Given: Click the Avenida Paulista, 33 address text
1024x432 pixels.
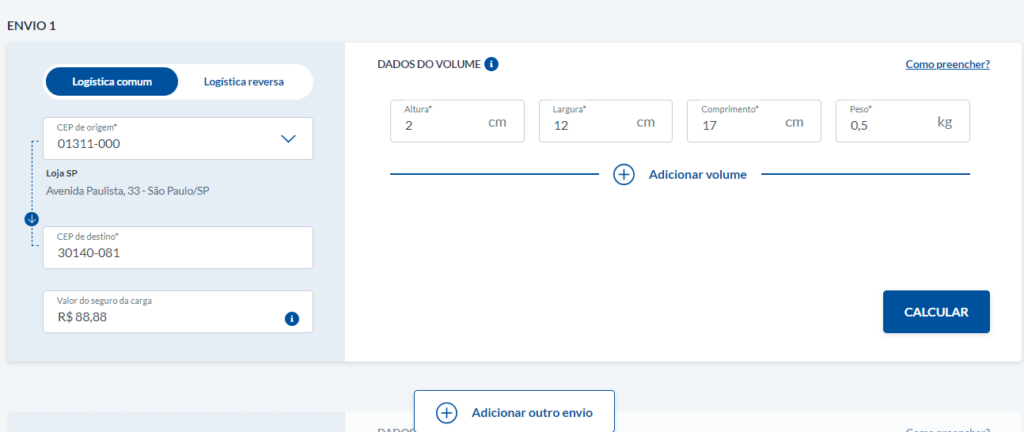Looking at the screenshot, I should point(128,191).
